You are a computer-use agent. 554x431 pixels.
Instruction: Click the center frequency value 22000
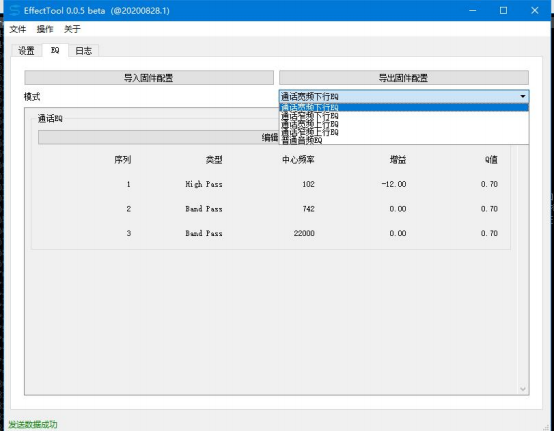[x=304, y=233]
